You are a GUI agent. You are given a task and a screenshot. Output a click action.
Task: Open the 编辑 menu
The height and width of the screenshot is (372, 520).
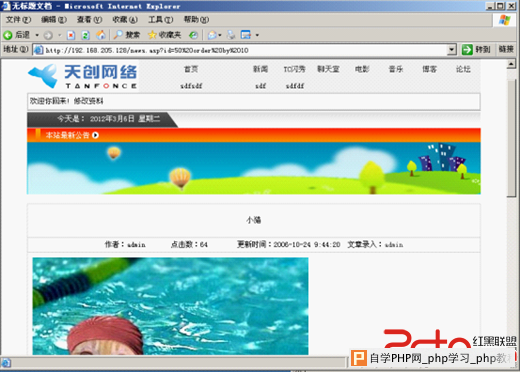coord(54,20)
